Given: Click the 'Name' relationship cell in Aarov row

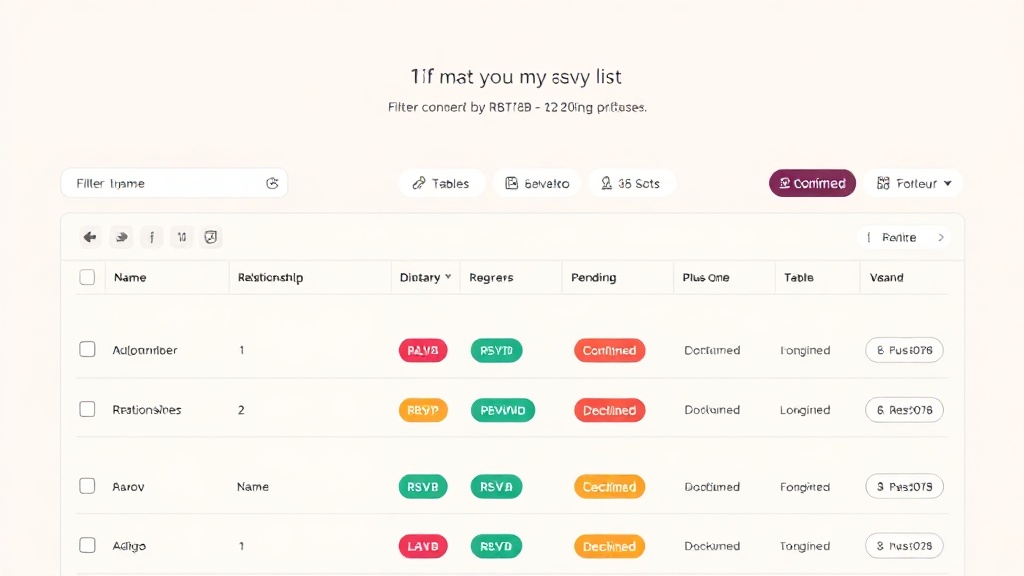Looking at the screenshot, I should [x=253, y=487].
